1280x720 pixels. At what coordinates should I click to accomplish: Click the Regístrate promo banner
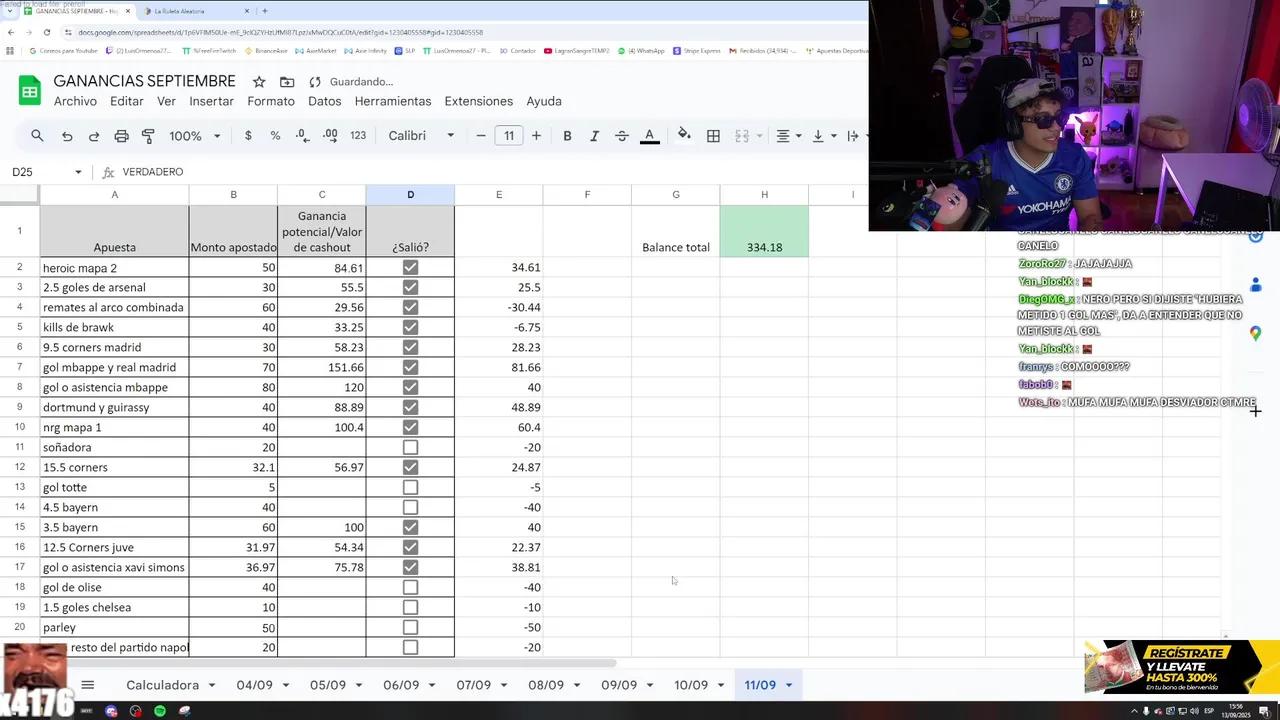[x=1182, y=667]
